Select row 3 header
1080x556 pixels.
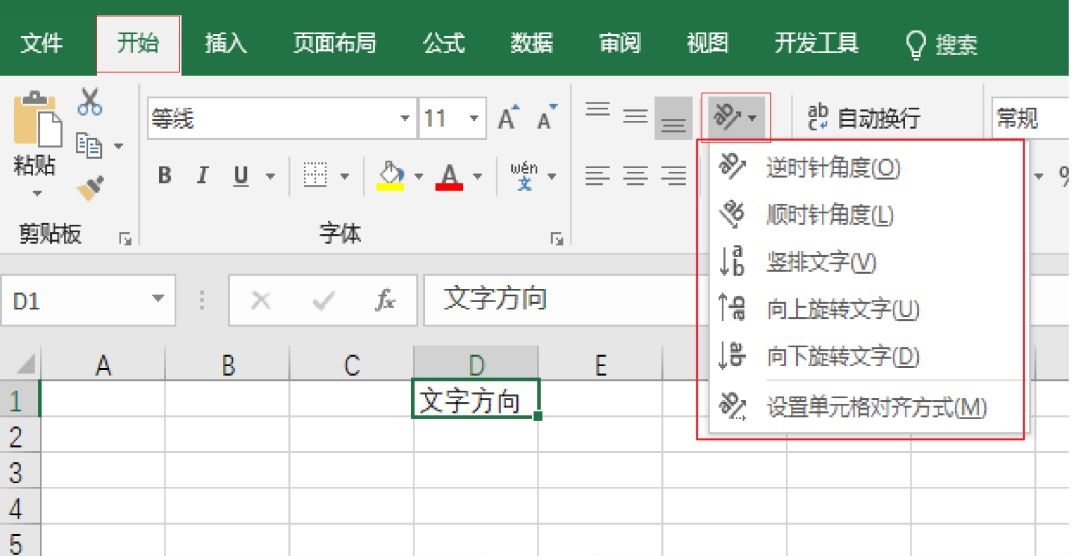pos(20,472)
